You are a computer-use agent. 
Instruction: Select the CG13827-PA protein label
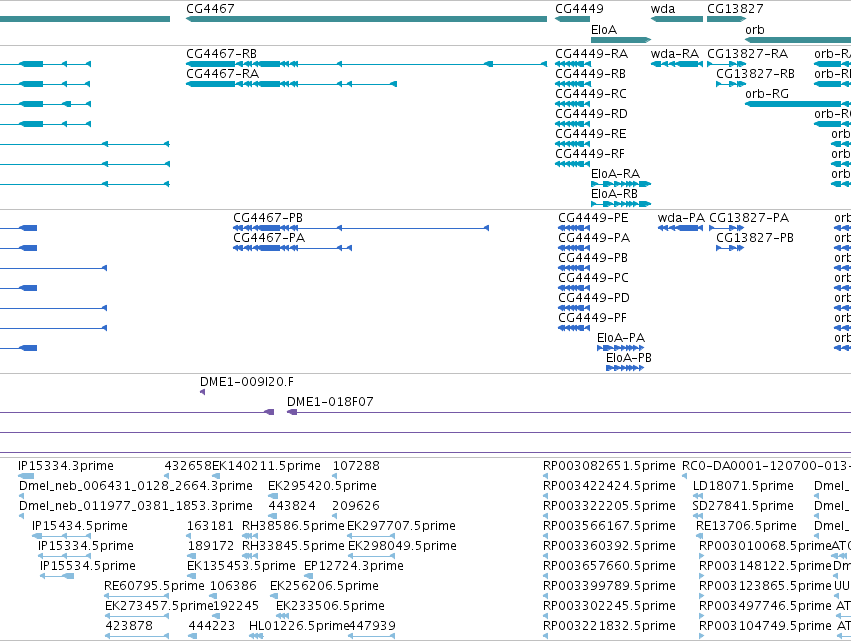click(x=749, y=218)
